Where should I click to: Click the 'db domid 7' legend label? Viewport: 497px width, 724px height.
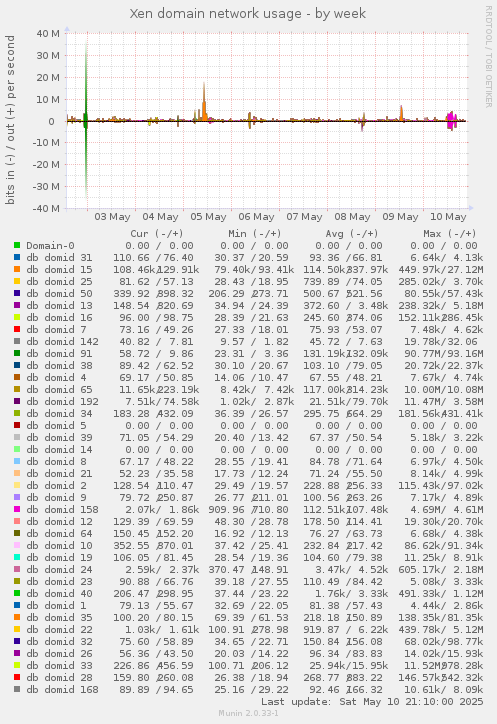click(x=56, y=330)
